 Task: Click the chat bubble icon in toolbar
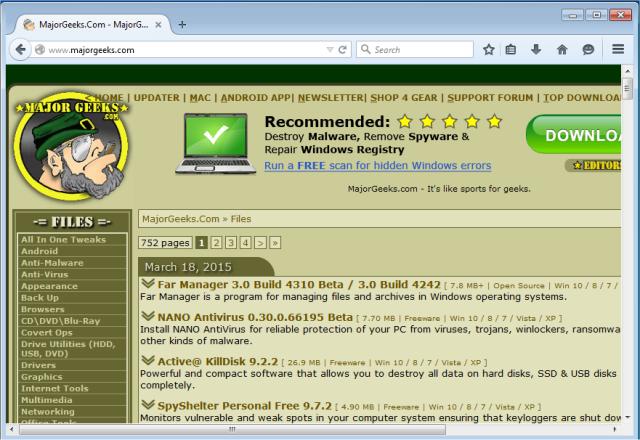pyautogui.click(x=588, y=50)
